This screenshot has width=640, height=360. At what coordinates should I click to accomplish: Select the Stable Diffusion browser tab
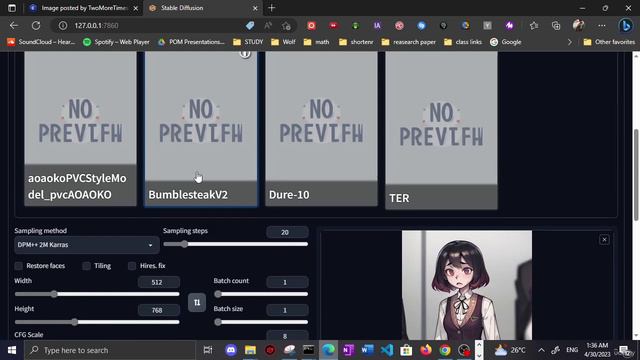pyautogui.click(x=203, y=8)
